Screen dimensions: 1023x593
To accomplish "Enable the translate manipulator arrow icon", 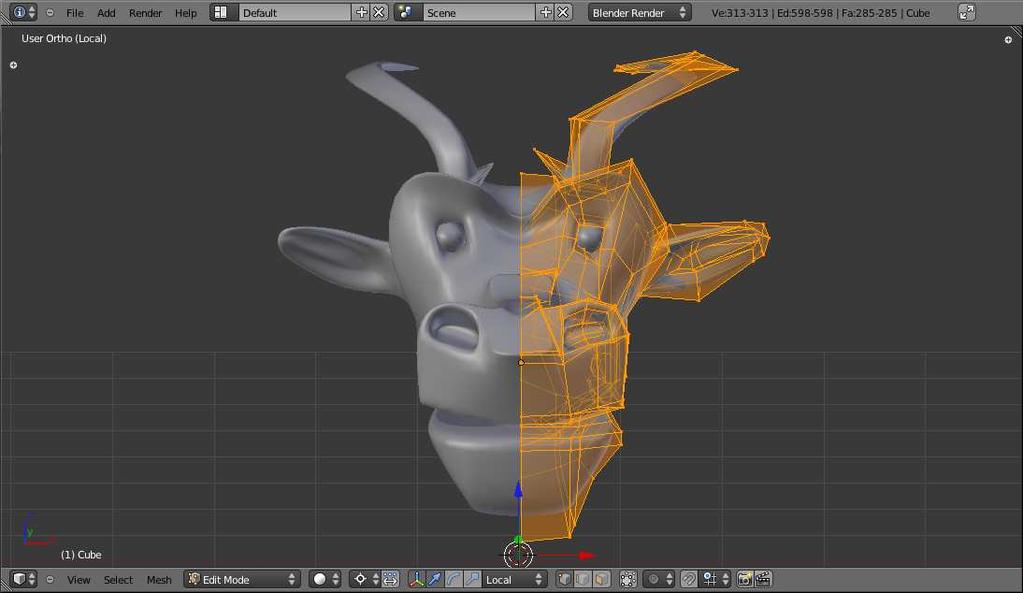I will 435,579.
